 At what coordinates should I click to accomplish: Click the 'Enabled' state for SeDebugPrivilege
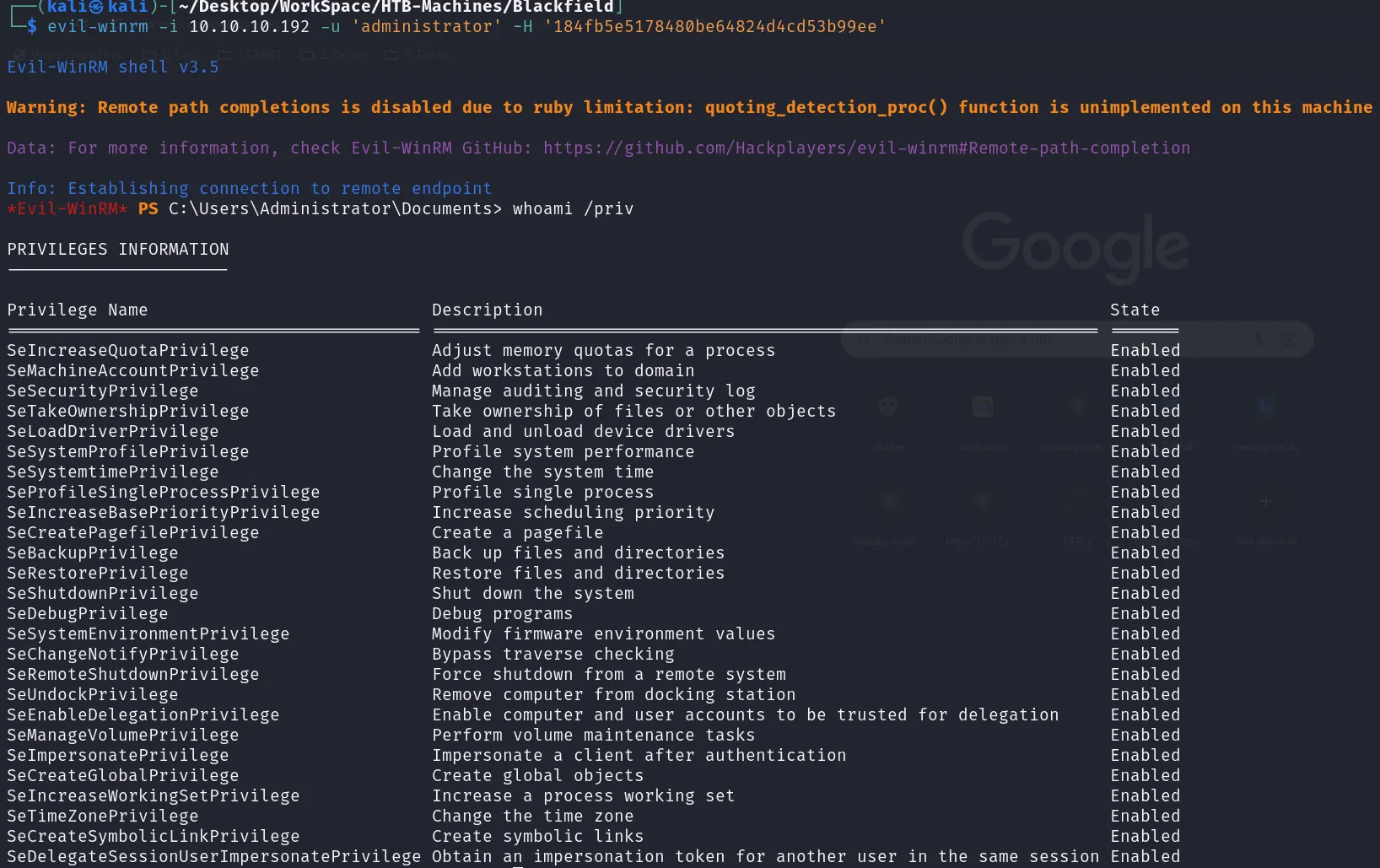[1146, 614]
